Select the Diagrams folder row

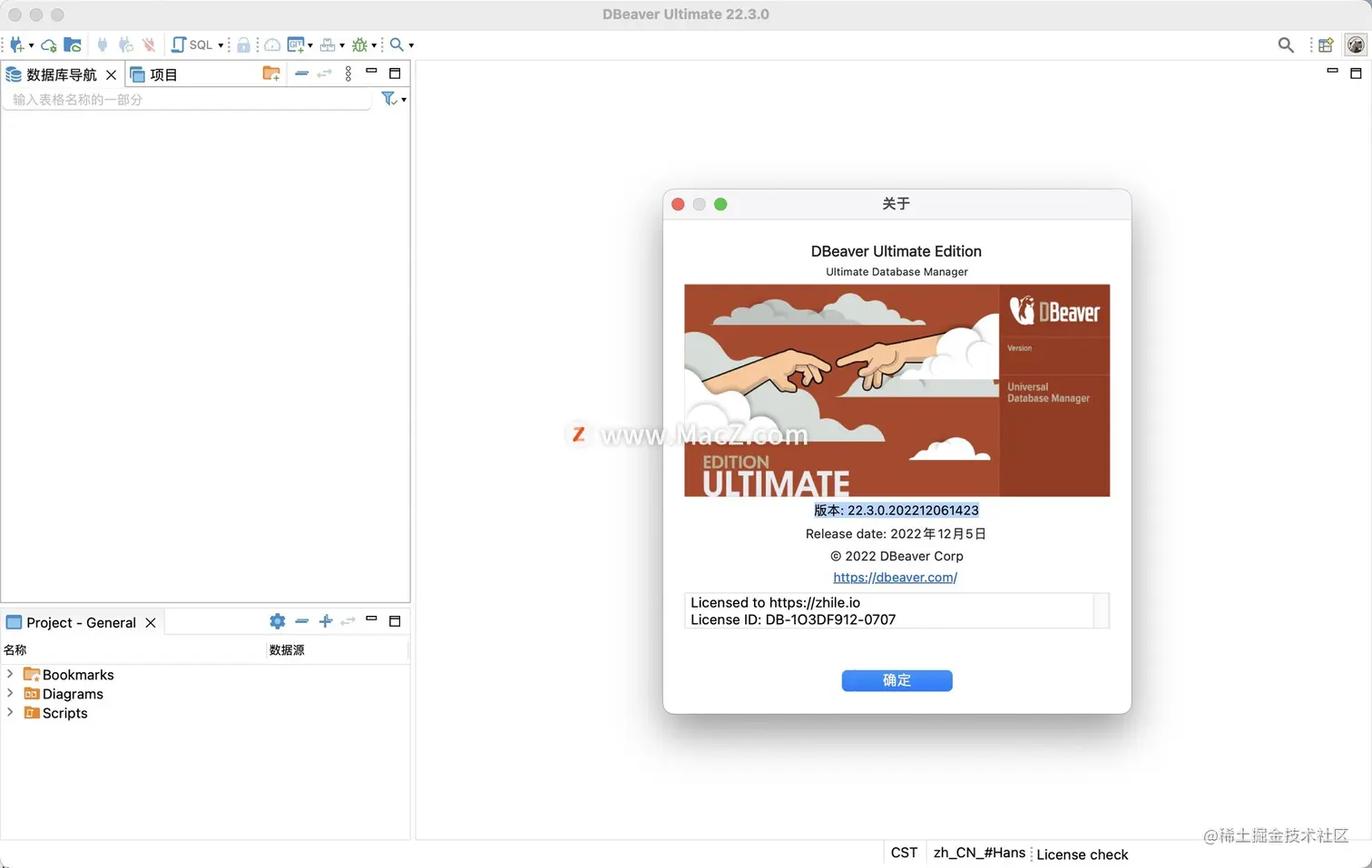(64, 693)
